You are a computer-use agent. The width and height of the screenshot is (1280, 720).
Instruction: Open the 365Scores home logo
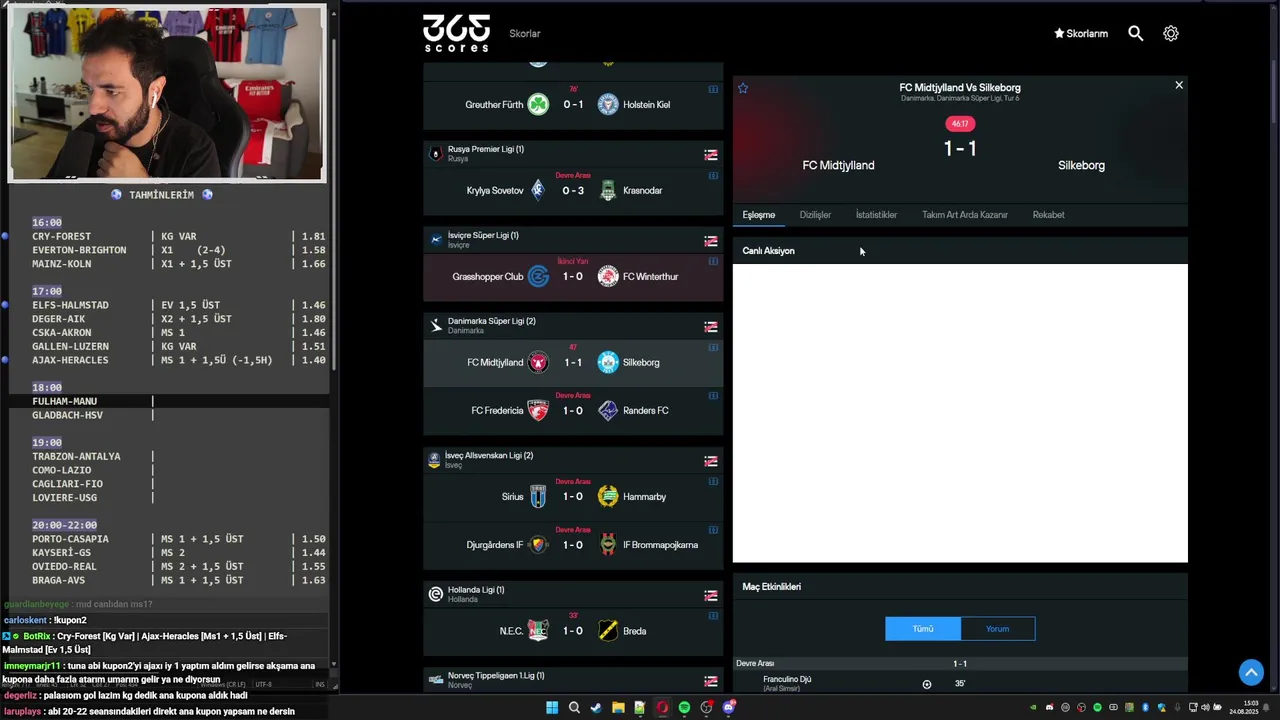[456, 33]
